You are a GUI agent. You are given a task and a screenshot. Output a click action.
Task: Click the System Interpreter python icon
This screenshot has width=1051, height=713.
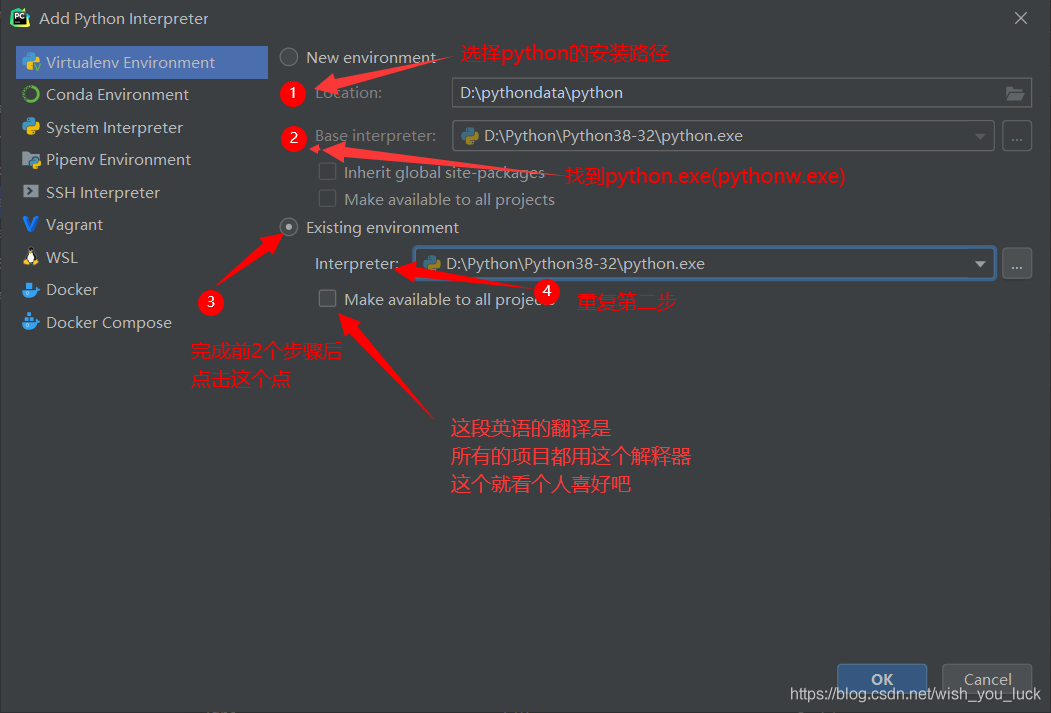pyautogui.click(x=31, y=127)
